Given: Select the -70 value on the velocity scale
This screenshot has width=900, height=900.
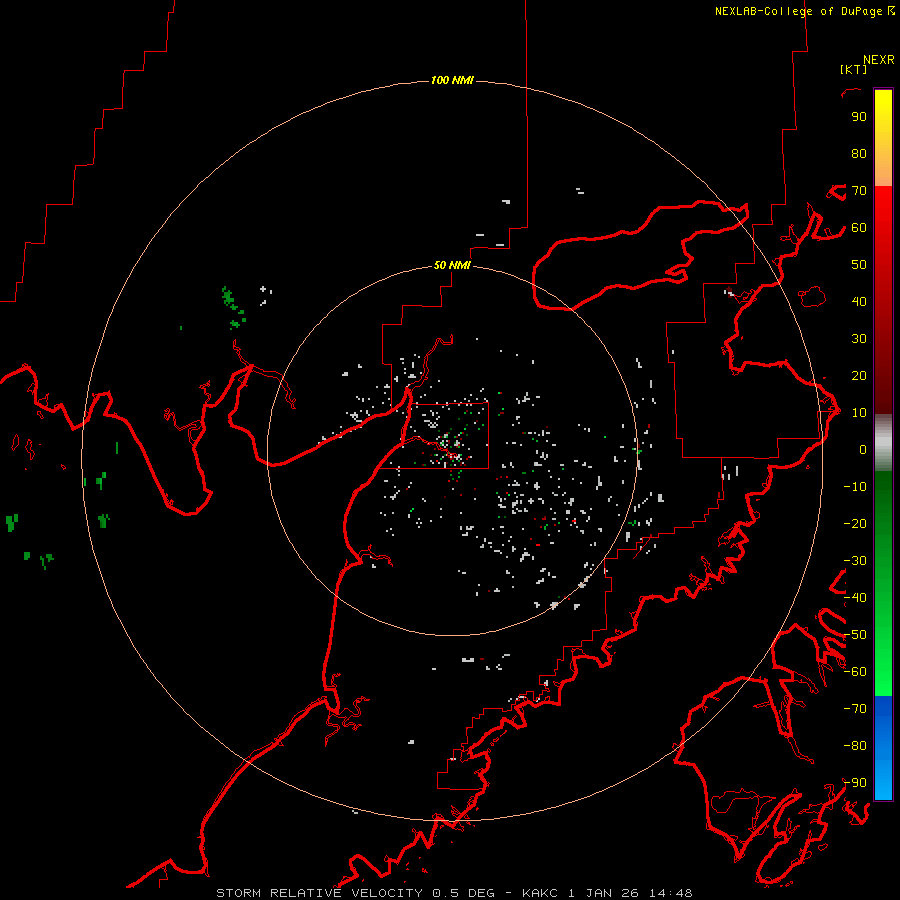Looking at the screenshot, I should pyautogui.click(x=855, y=708).
